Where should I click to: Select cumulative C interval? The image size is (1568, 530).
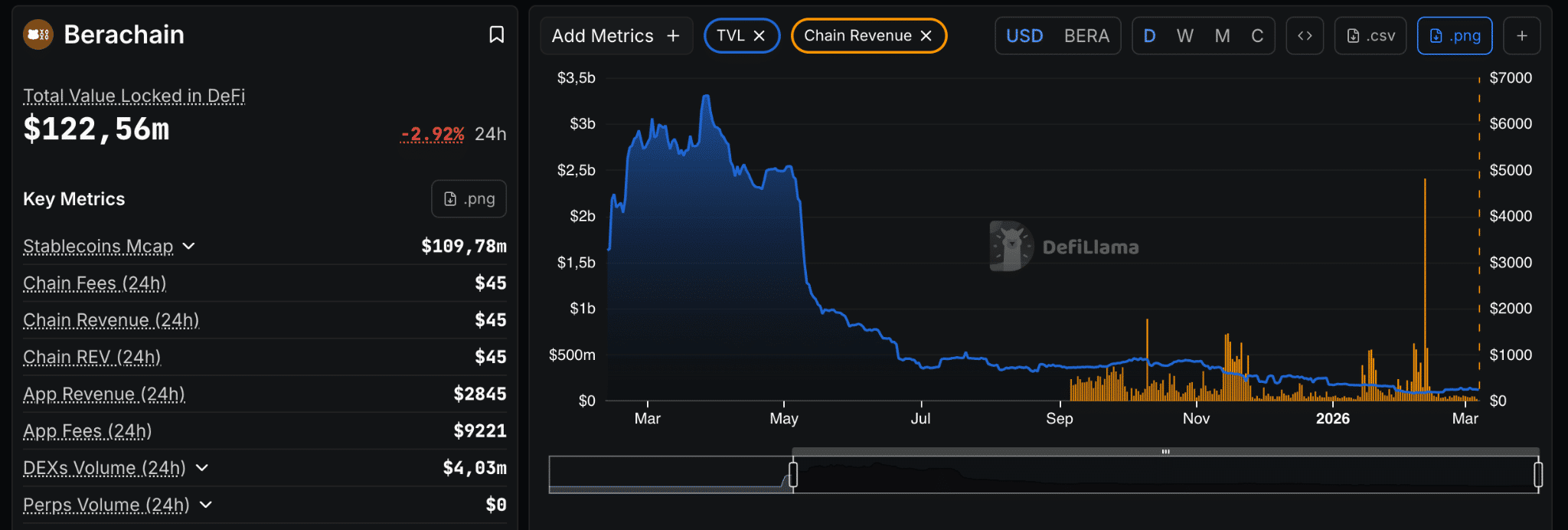1257,36
